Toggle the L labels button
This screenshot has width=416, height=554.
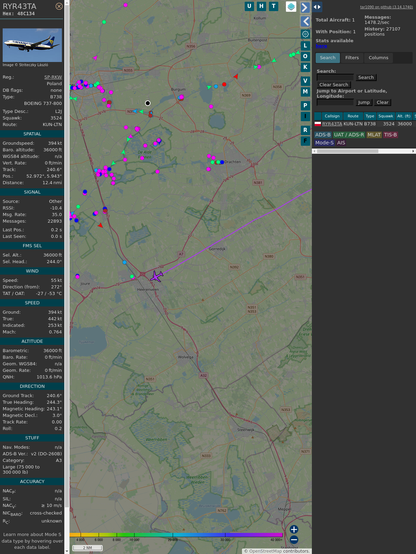coord(305,46)
